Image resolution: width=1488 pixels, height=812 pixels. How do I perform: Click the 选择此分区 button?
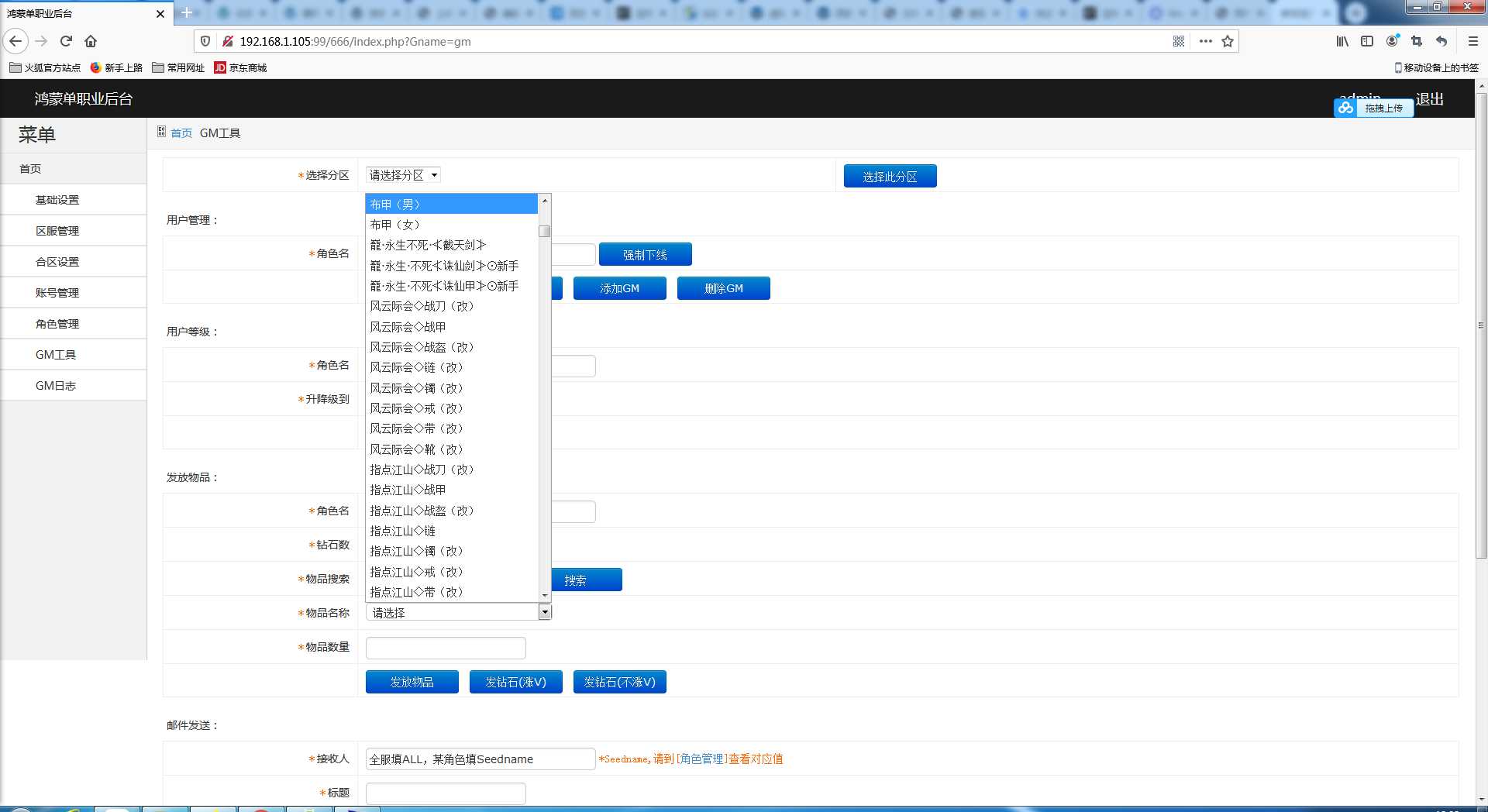point(890,177)
